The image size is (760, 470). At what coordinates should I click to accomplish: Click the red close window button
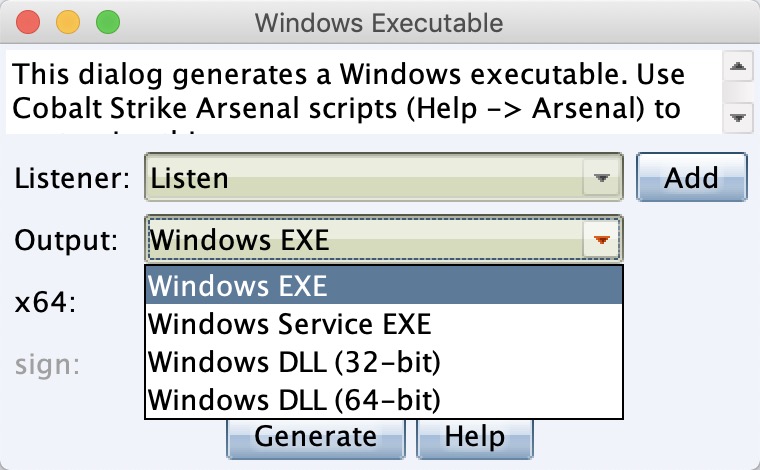[28, 23]
